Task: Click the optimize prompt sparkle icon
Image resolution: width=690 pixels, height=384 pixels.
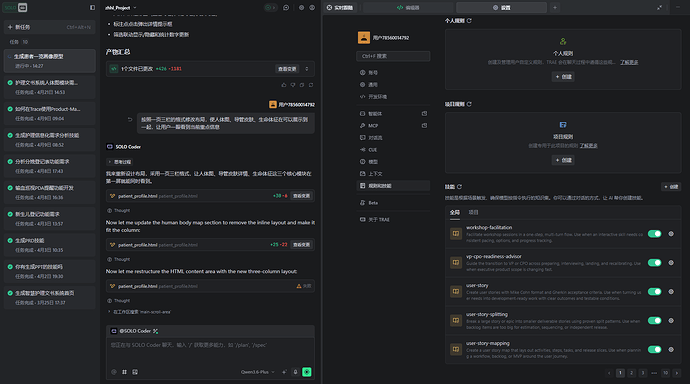Action: [x=284, y=372]
